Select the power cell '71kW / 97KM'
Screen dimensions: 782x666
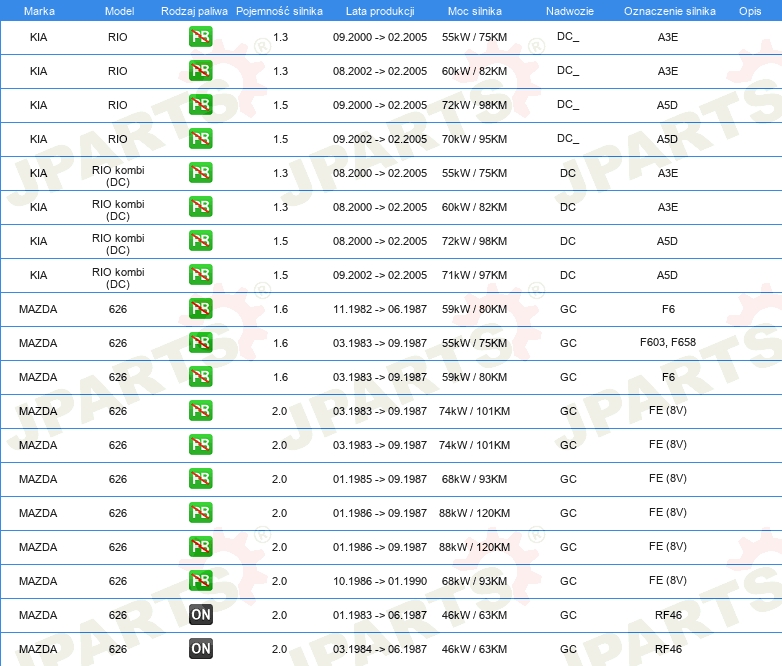point(474,275)
